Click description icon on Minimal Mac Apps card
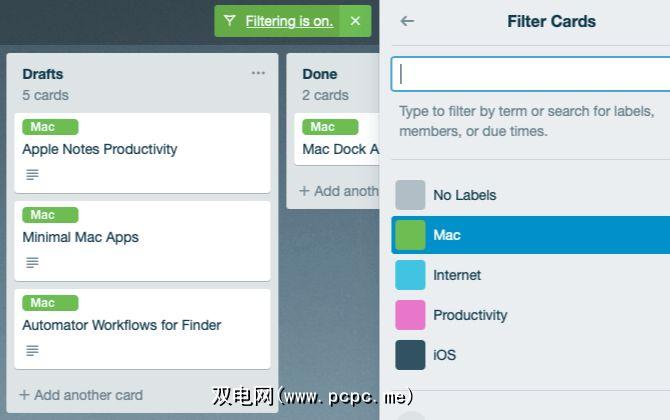The width and height of the screenshot is (670, 420). (x=32, y=263)
